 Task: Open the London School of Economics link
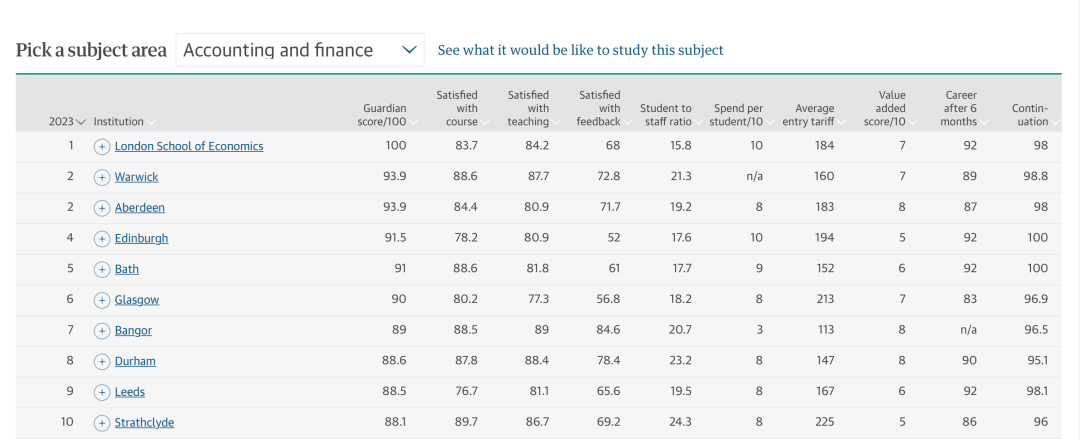click(189, 146)
